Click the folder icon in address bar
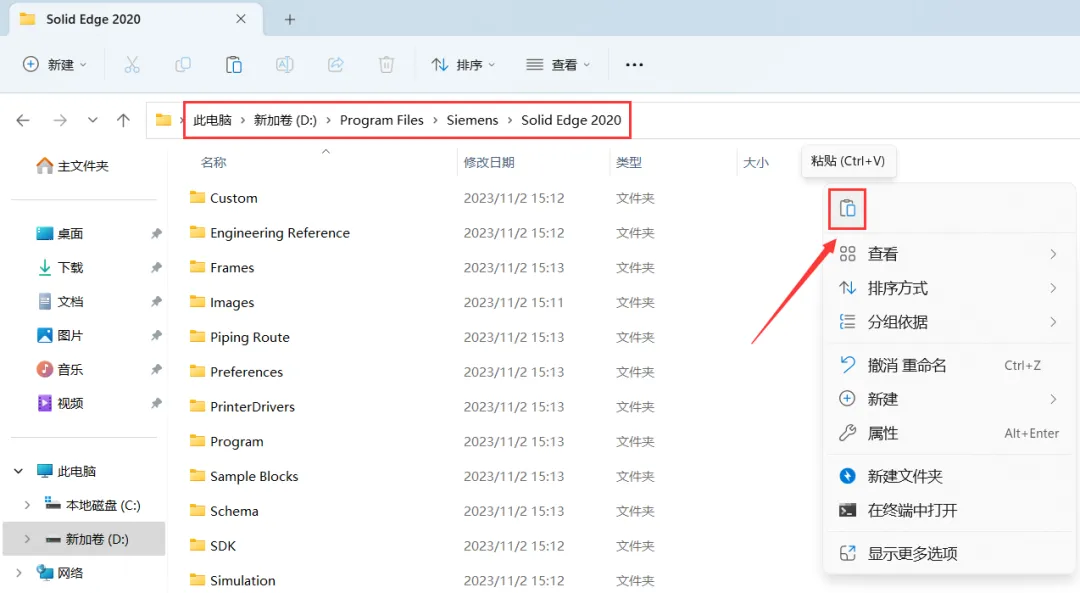Viewport: 1080px width, 593px height. pos(163,120)
